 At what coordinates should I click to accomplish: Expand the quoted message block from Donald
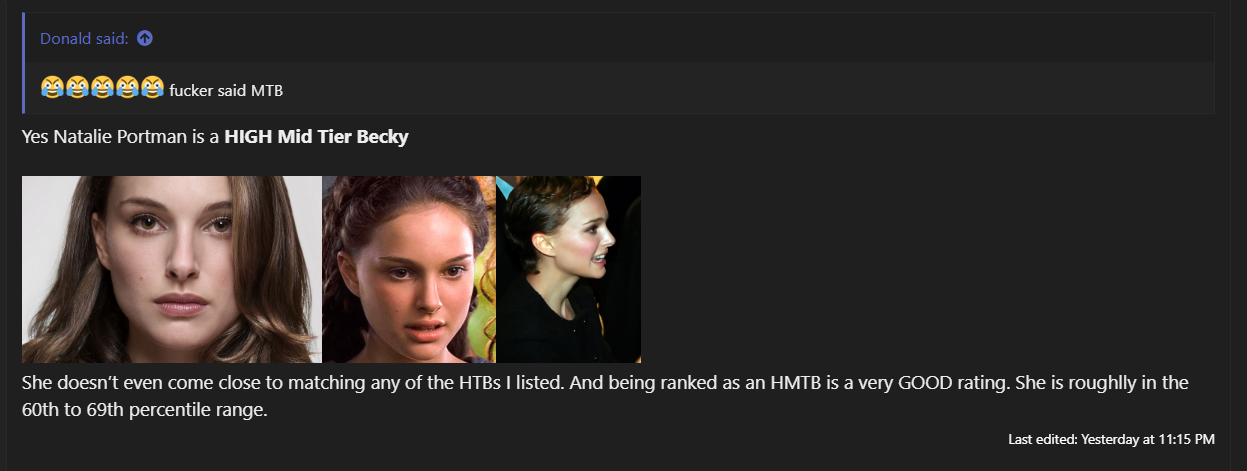[618, 63]
